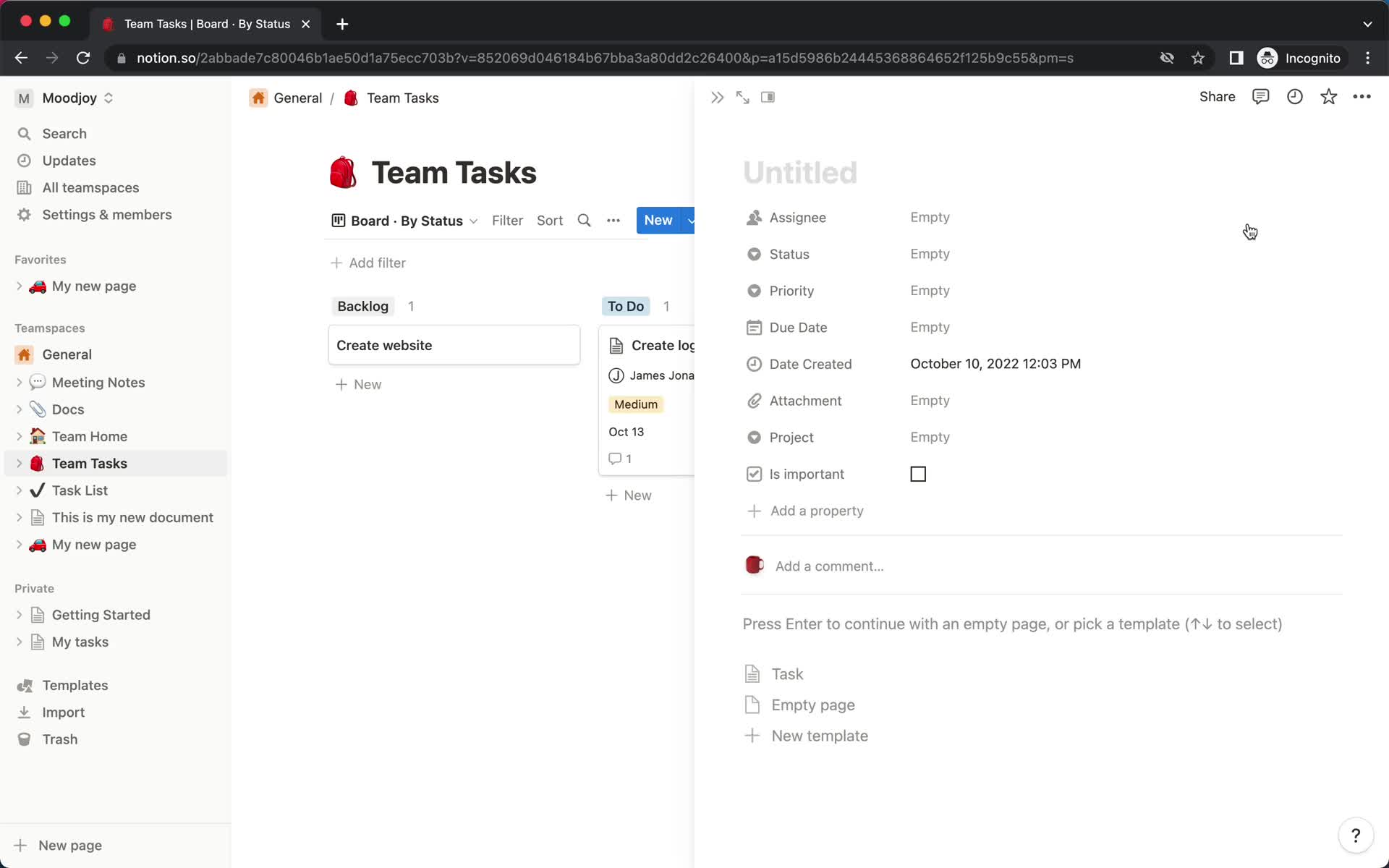Click the Board · By Status view icon
This screenshot has width=1389, height=868.
(338, 220)
